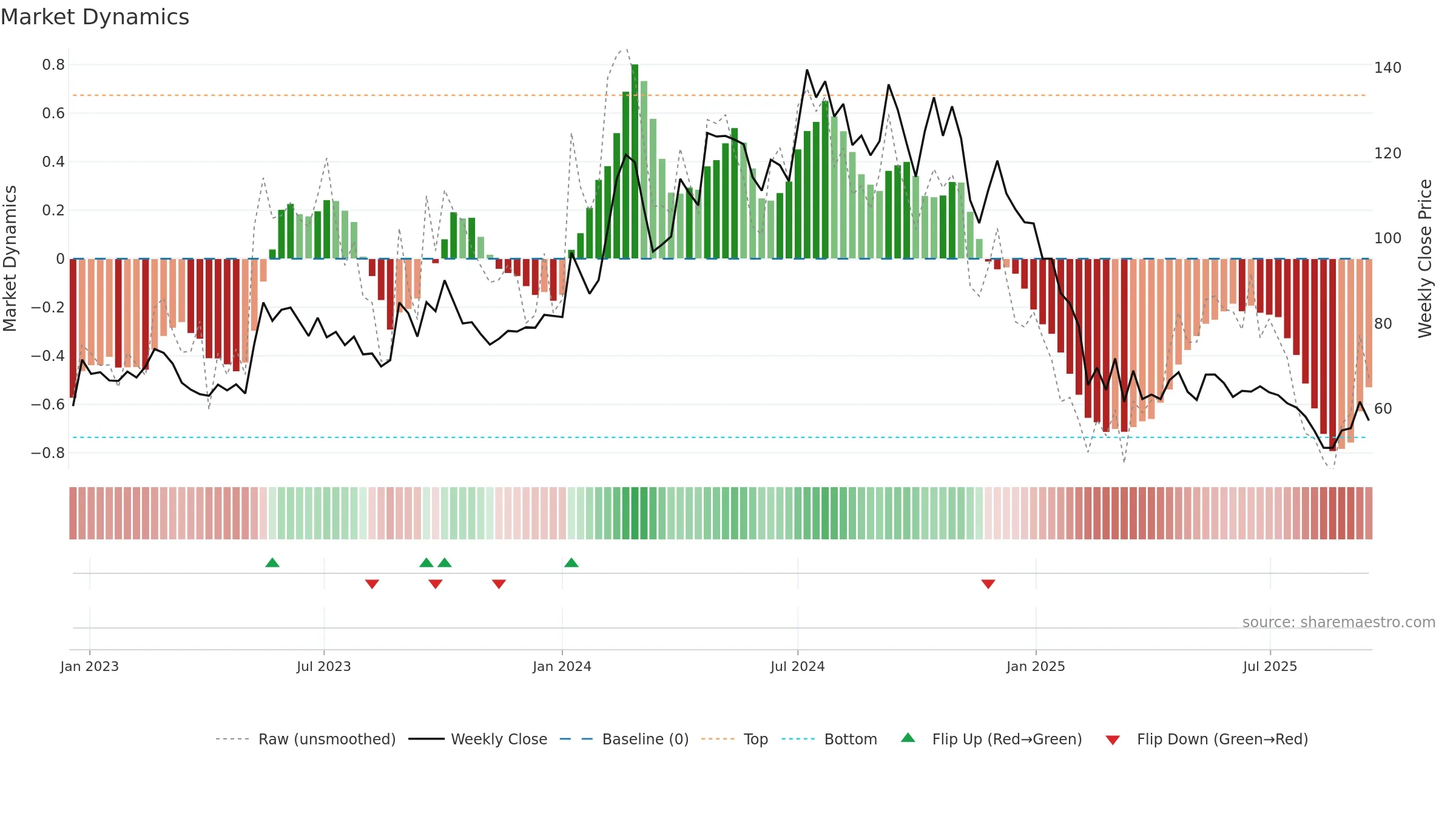Click the Market Dynamics y-axis label
Viewport: 1456px width, 819px height.
pyautogui.click(x=10, y=258)
